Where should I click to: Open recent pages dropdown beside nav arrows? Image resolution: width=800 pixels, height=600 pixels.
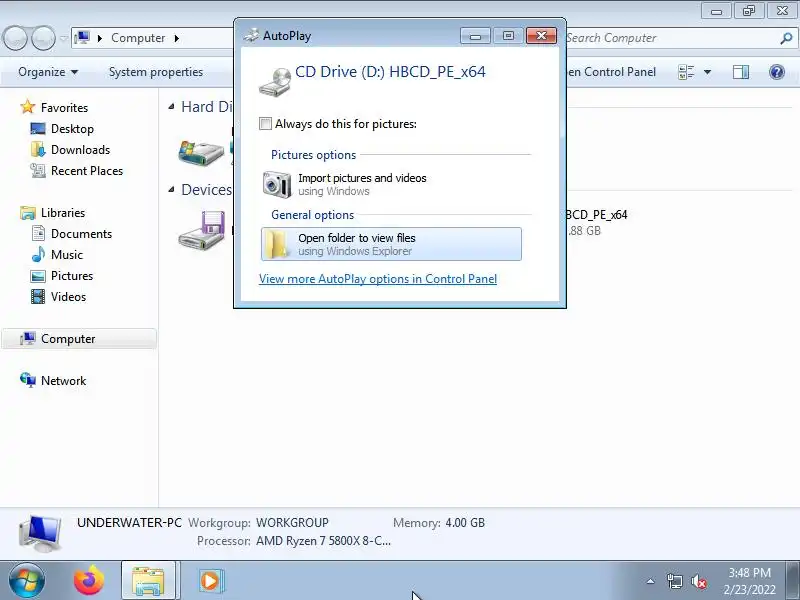coord(64,38)
